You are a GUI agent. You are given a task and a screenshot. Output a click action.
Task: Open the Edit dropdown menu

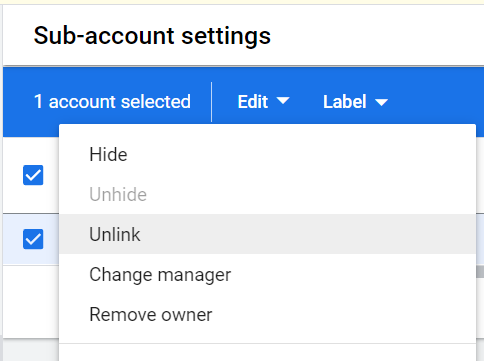(x=263, y=102)
